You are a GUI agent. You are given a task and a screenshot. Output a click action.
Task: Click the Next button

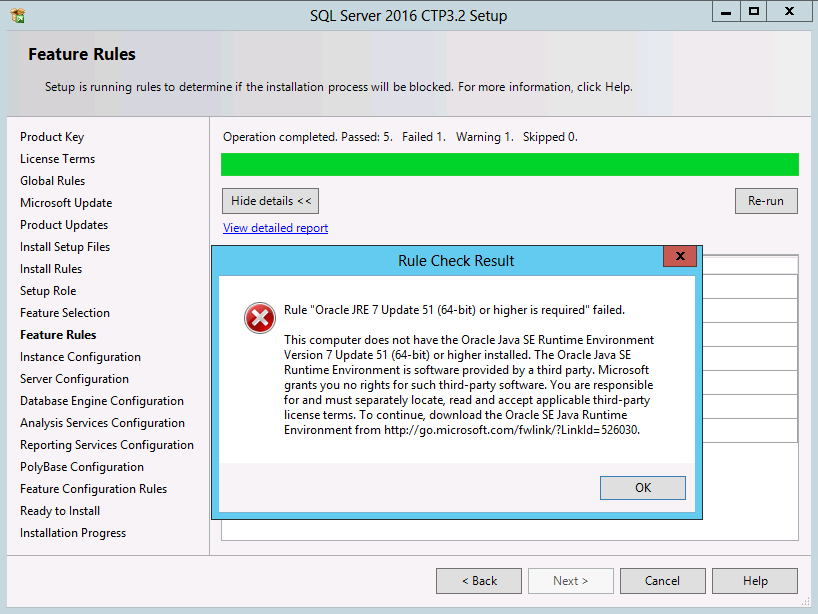(571, 581)
